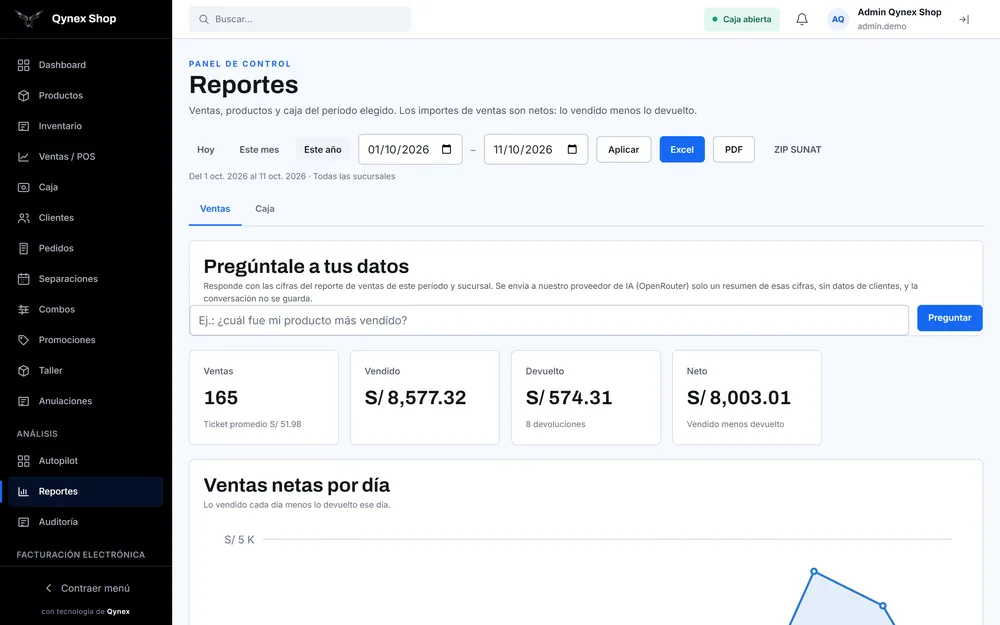The width and height of the screenshot is (1000, 625).
Task: Select the Este mes period filter
Action: coord(259,150)
